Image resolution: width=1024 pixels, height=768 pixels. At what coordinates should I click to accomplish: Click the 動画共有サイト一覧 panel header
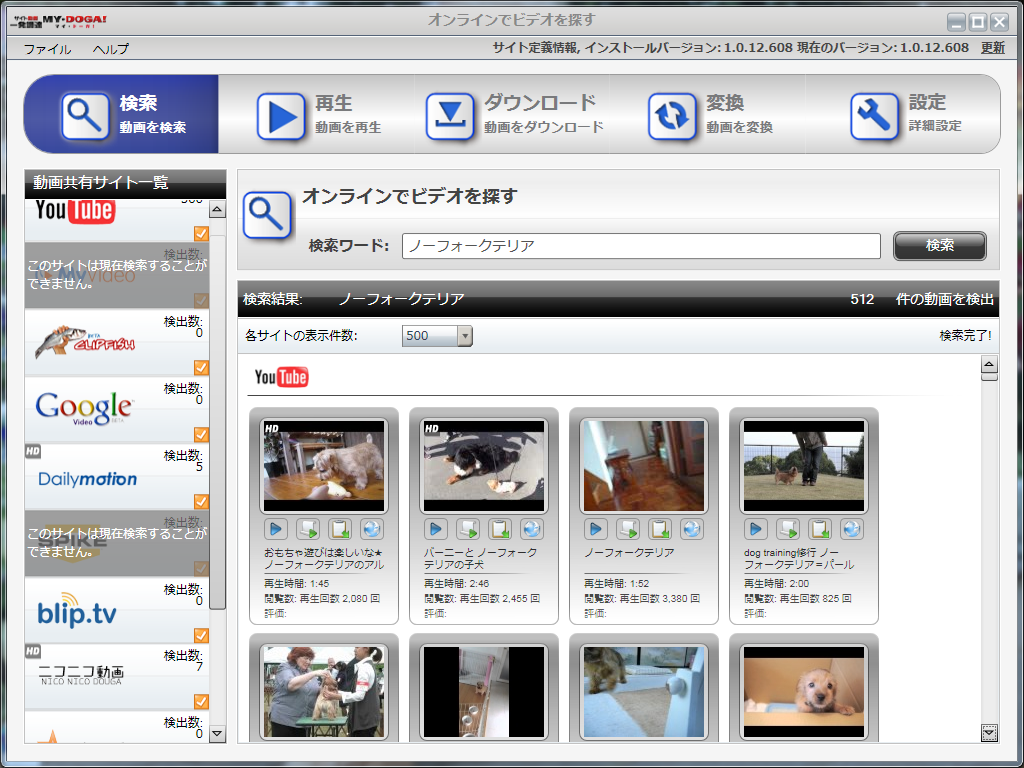[125, 182]
